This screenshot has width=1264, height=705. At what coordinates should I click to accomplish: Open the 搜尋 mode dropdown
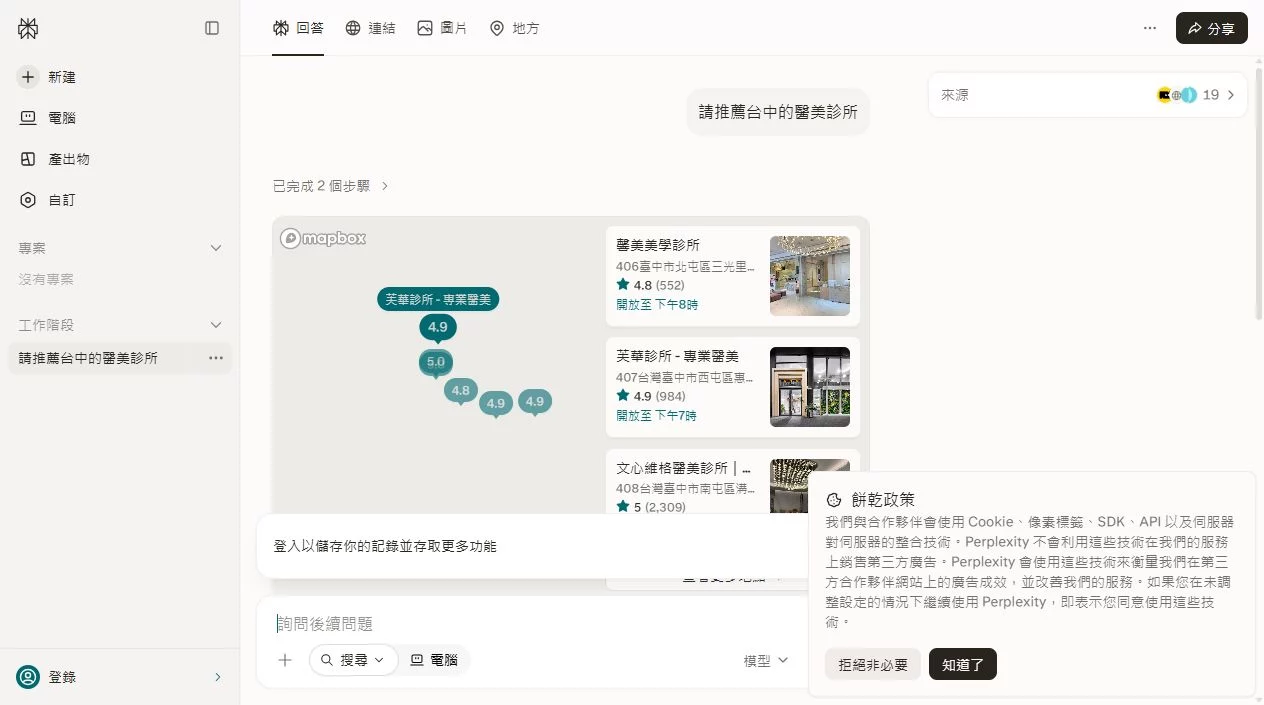pyautogui.click(x=353, y=660)
